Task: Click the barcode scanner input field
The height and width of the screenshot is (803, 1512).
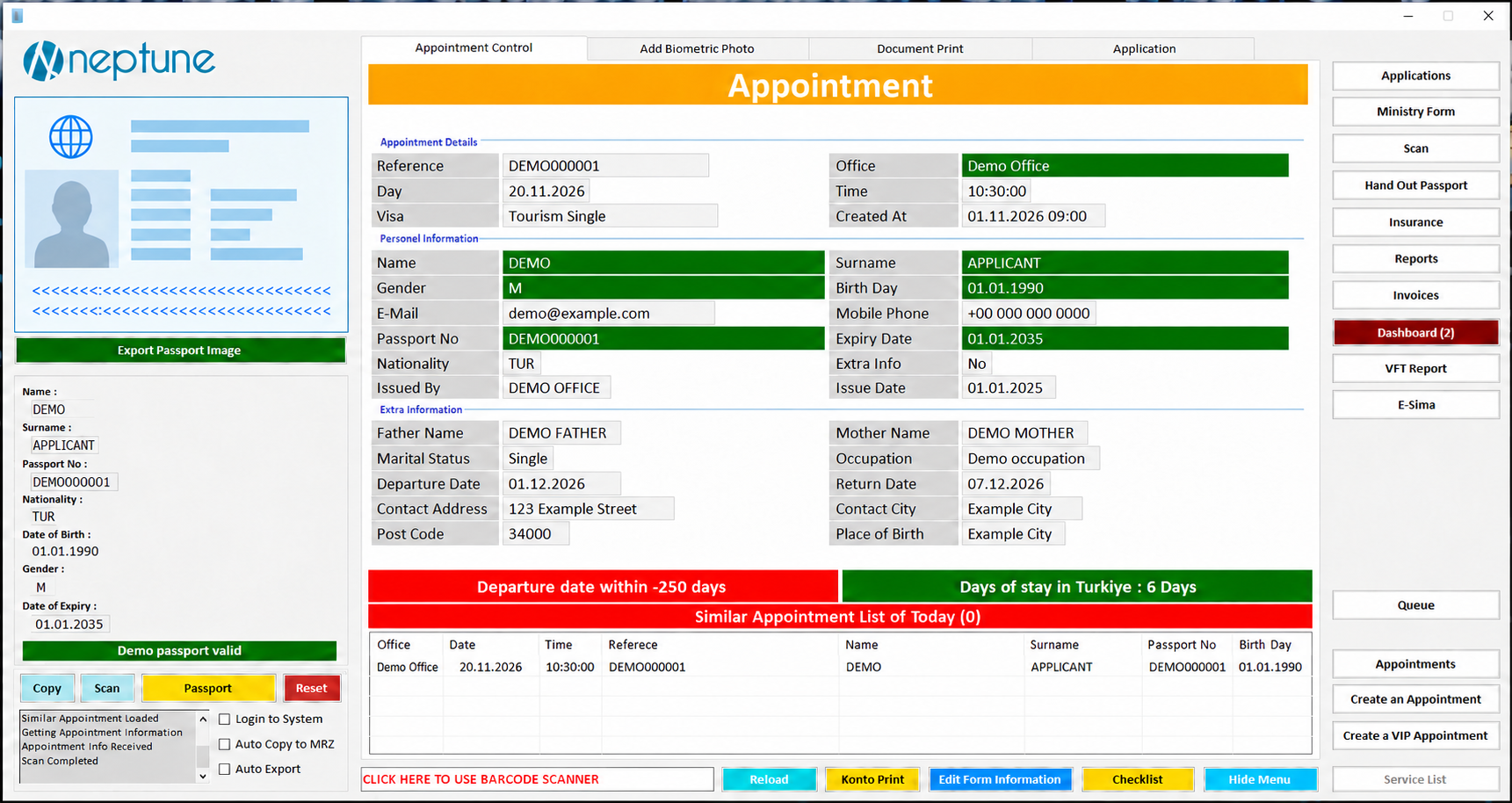Action: (x=537, y=779)
